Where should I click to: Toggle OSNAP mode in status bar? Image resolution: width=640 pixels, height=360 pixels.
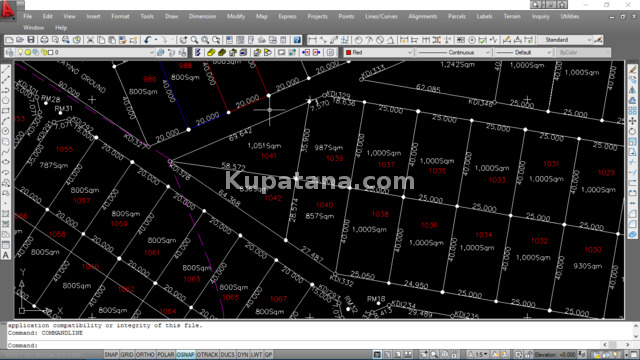[x=185, y=355]
